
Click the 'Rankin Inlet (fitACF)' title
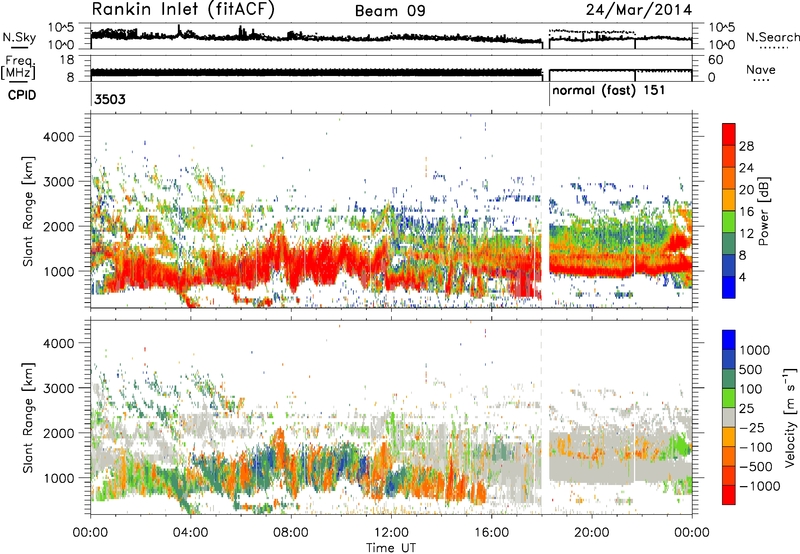[x=183, y=10]
